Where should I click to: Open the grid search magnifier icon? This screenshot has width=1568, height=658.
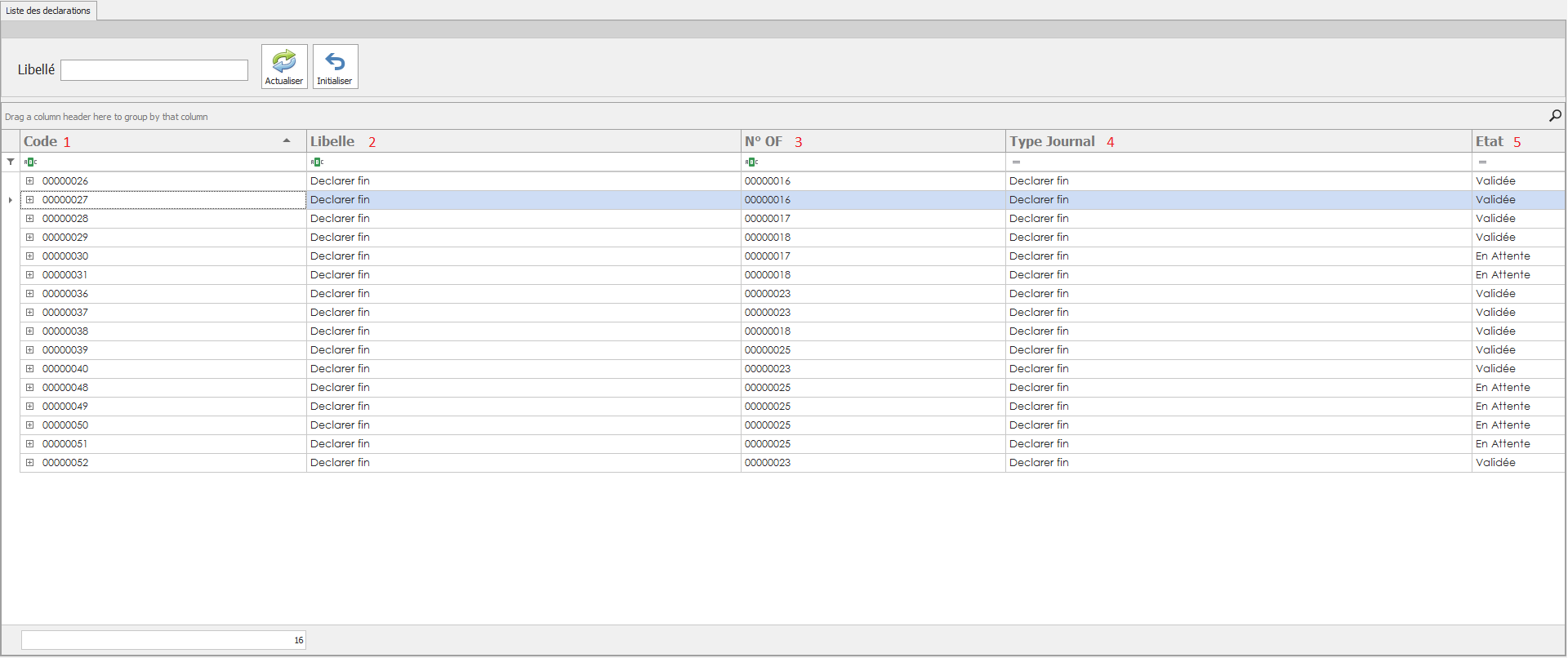(1555, 116)
